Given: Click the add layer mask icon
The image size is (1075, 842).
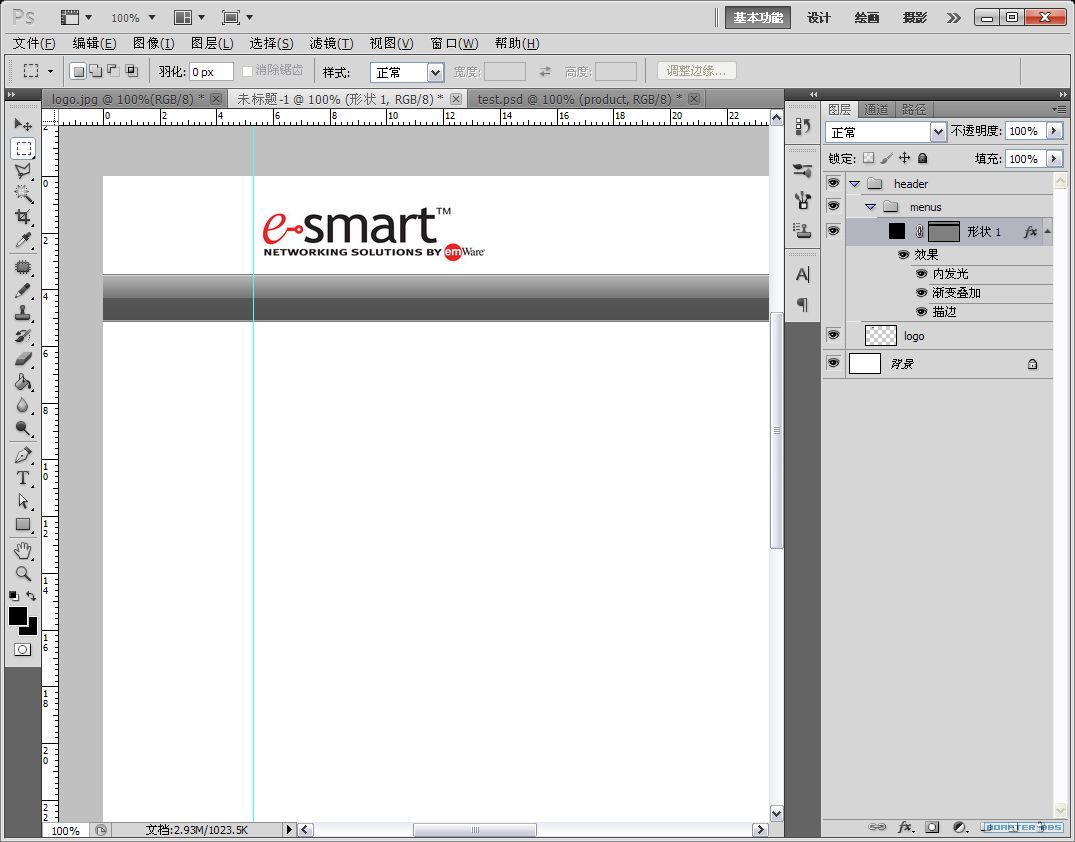Looking at the screenshot, I should 932,828.
